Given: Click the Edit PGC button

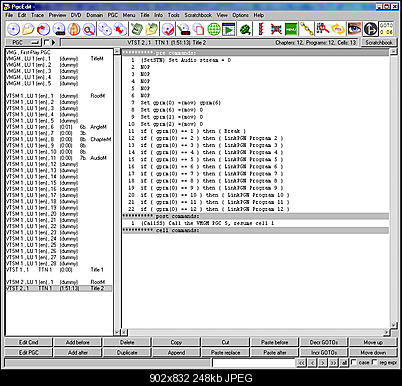Looking at the screenshot, I should (x=28, y=352).
